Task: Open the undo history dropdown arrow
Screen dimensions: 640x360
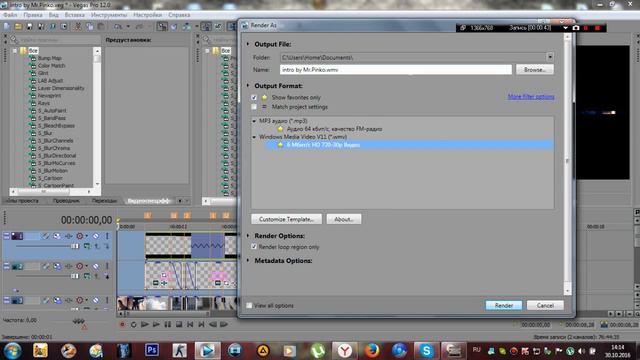Action: (128, 27)
